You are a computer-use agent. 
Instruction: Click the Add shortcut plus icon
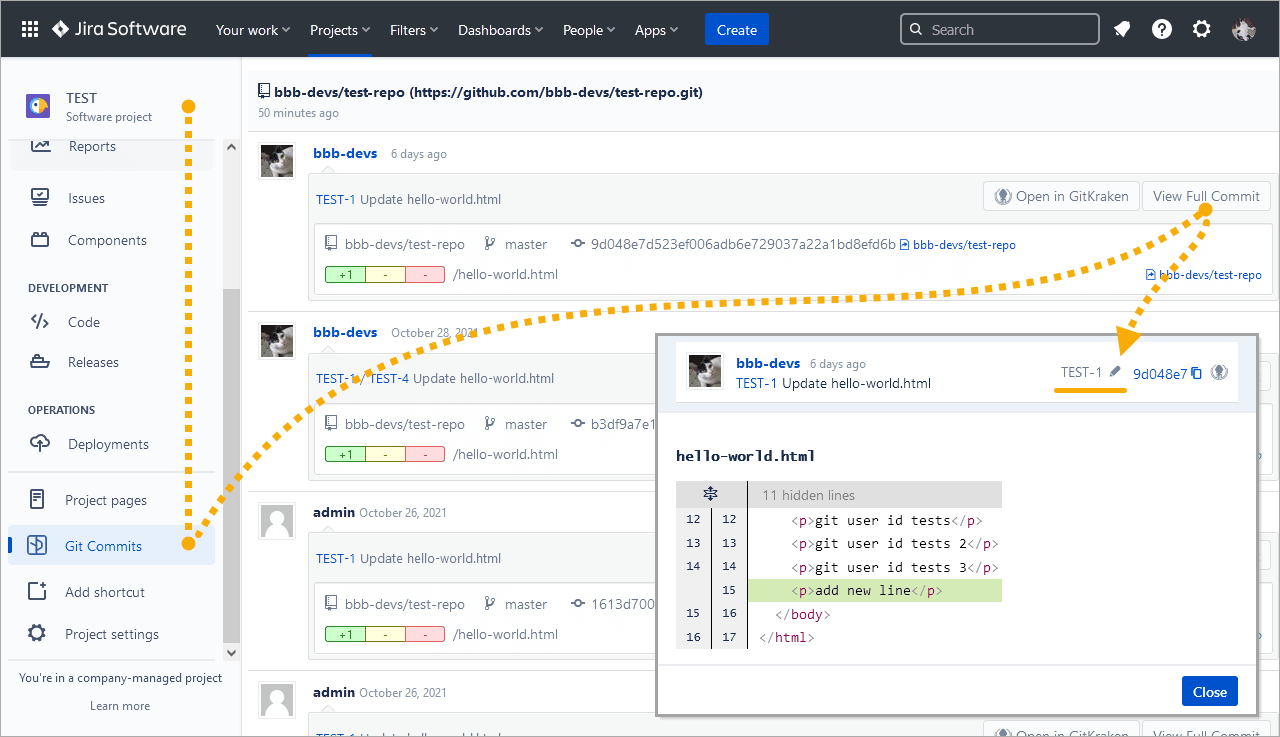[37, 591]
